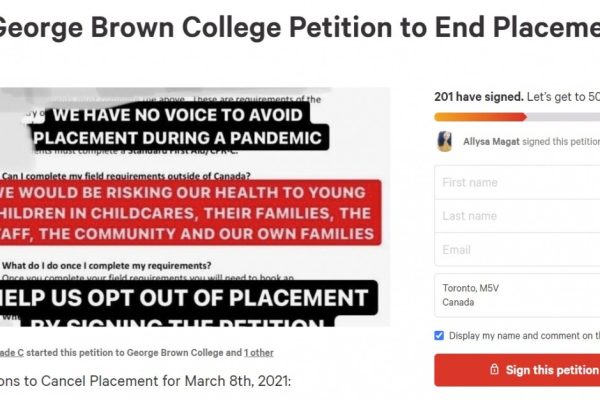Click the red 'RISKING OUR HEALTH' banner
The width and height of the screenshot is (600, 400).
[192, 212]
